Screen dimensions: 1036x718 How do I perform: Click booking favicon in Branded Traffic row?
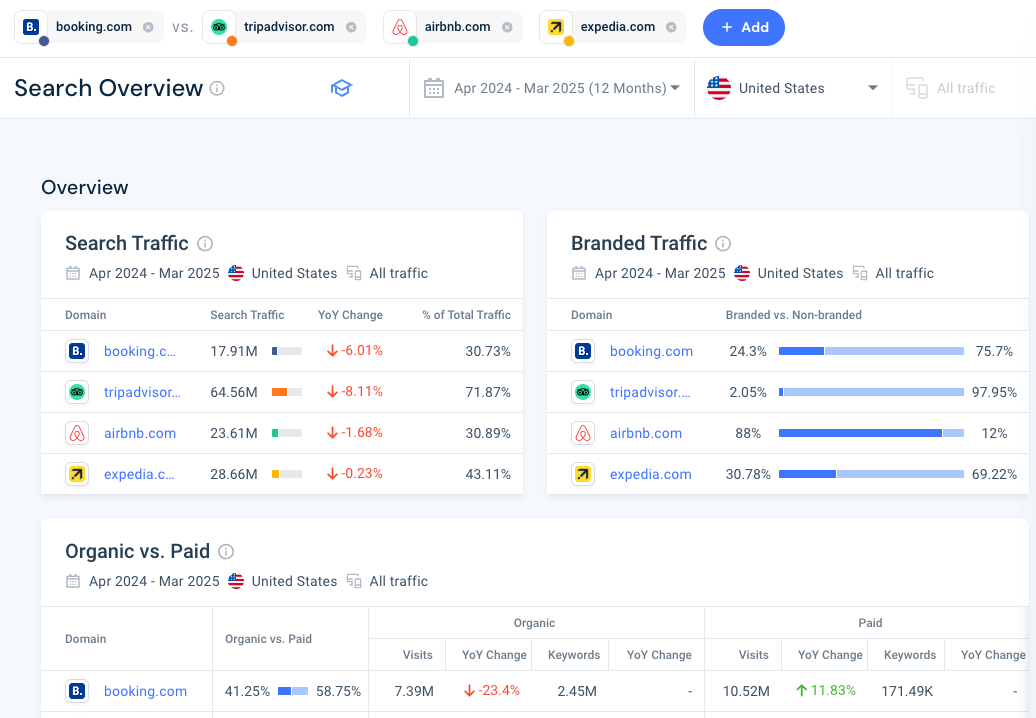point(583,351)
